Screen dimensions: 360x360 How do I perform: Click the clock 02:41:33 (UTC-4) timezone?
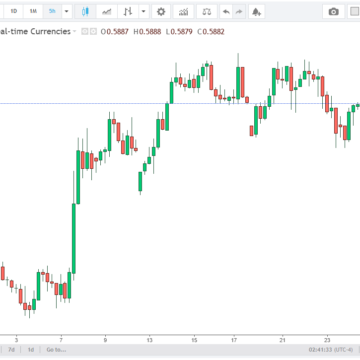pos(330,350)
